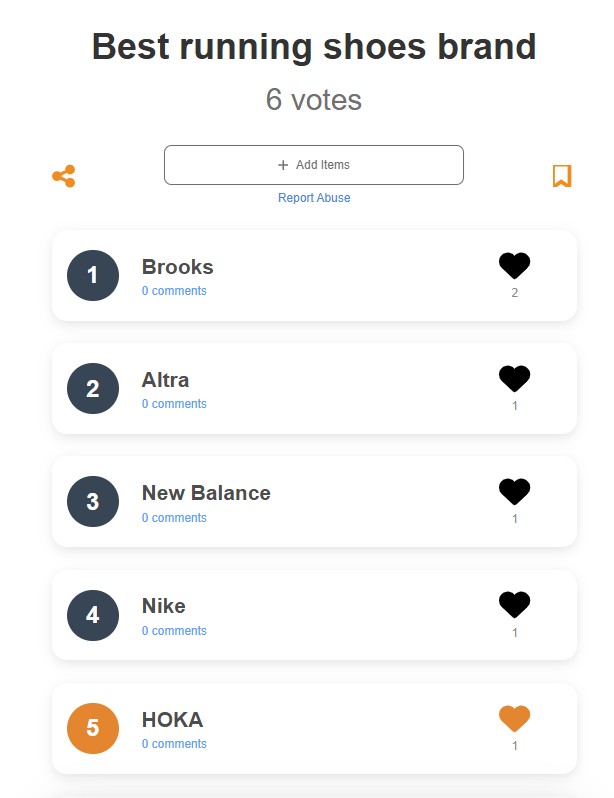The image size is (614, 798).
Task: Click the number 1 rank badge
Action: point(93,275)
